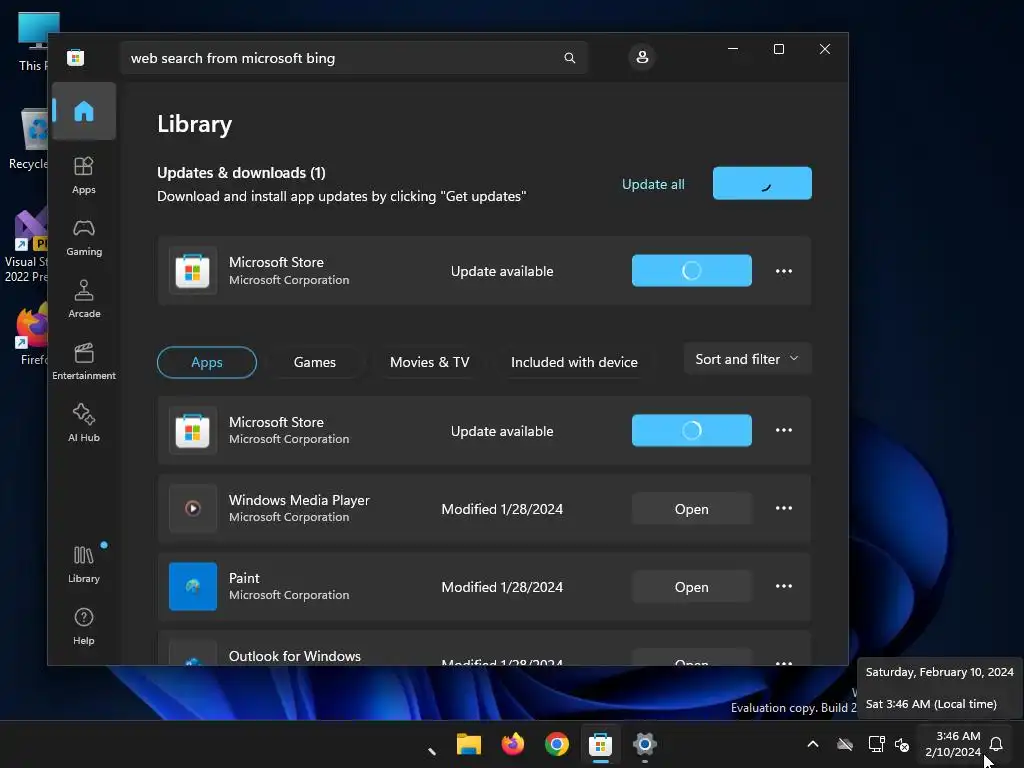The image size is (1024, 768).
Task: Open the Paint app
Action: point(692,587)
